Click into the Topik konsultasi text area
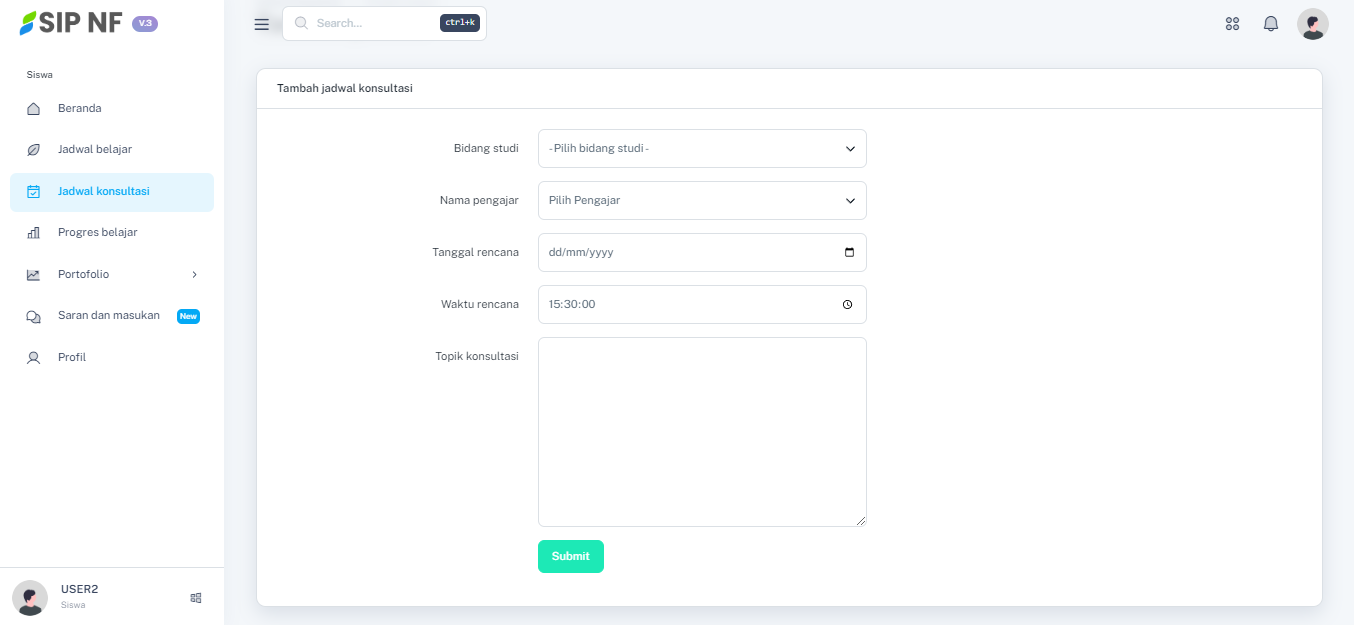 [701, 432]
